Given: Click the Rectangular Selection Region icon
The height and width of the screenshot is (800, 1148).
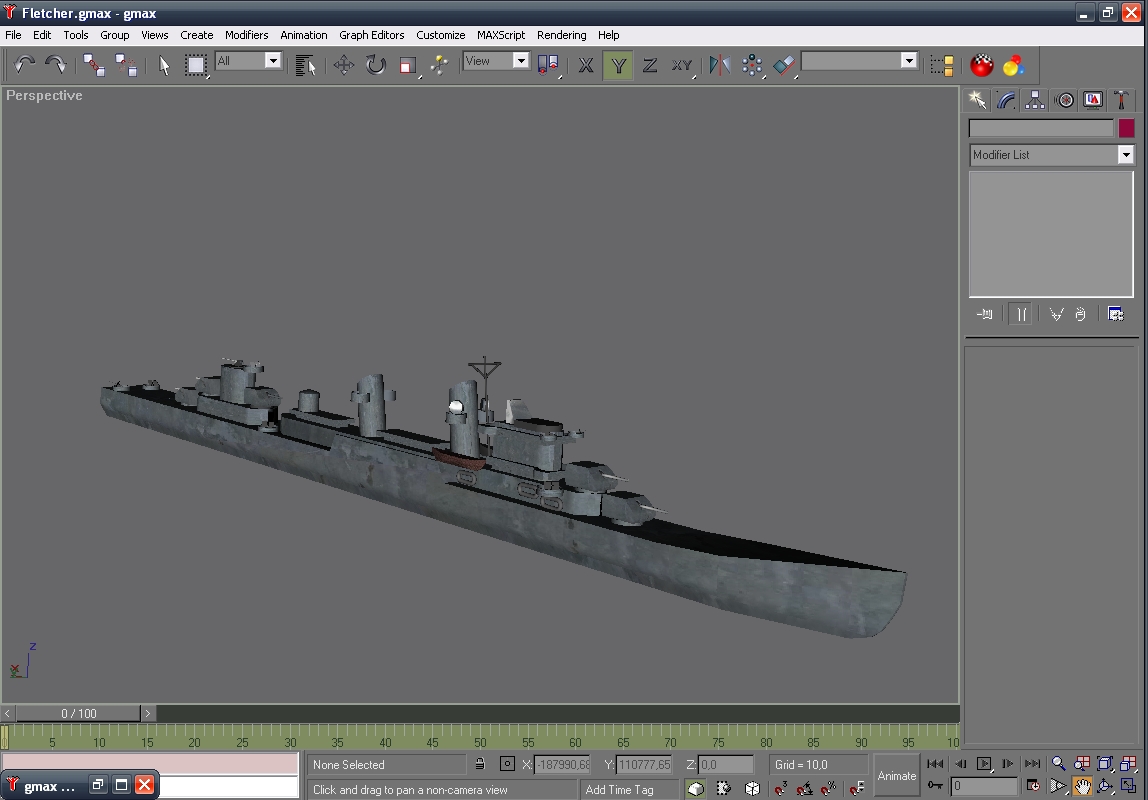Looking at the screenshot, I should [x=195, y=65].
